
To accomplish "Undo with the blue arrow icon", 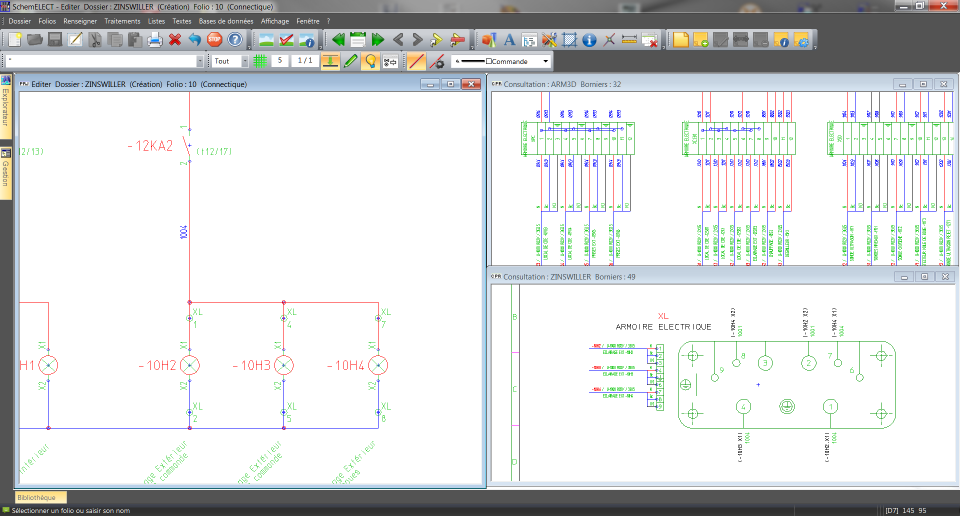I will click(x=195, y=40).
